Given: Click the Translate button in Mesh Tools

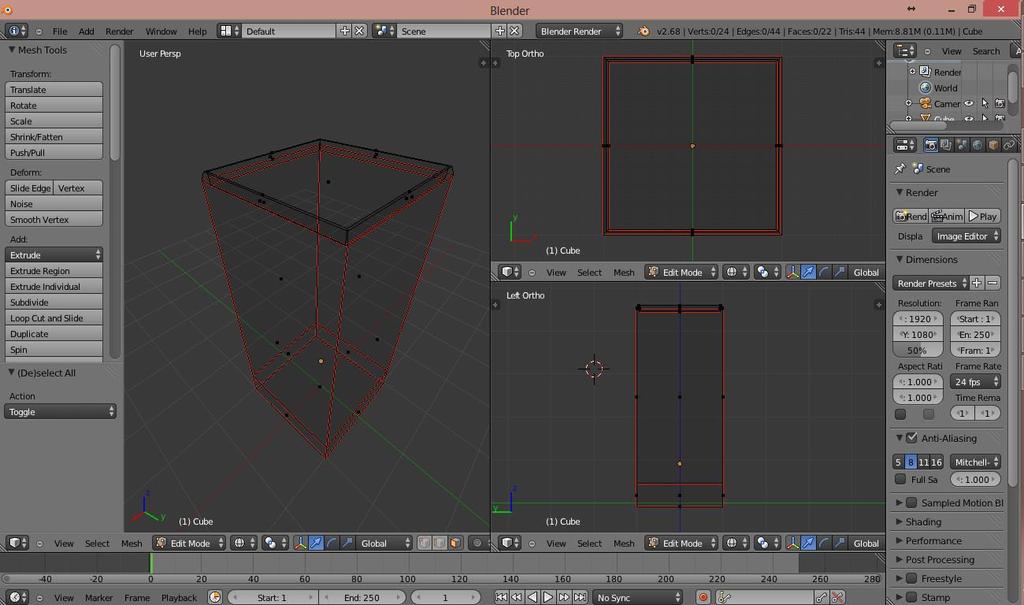Looking at the screenshot, I should pyautogui.click(x=54, y=90).
